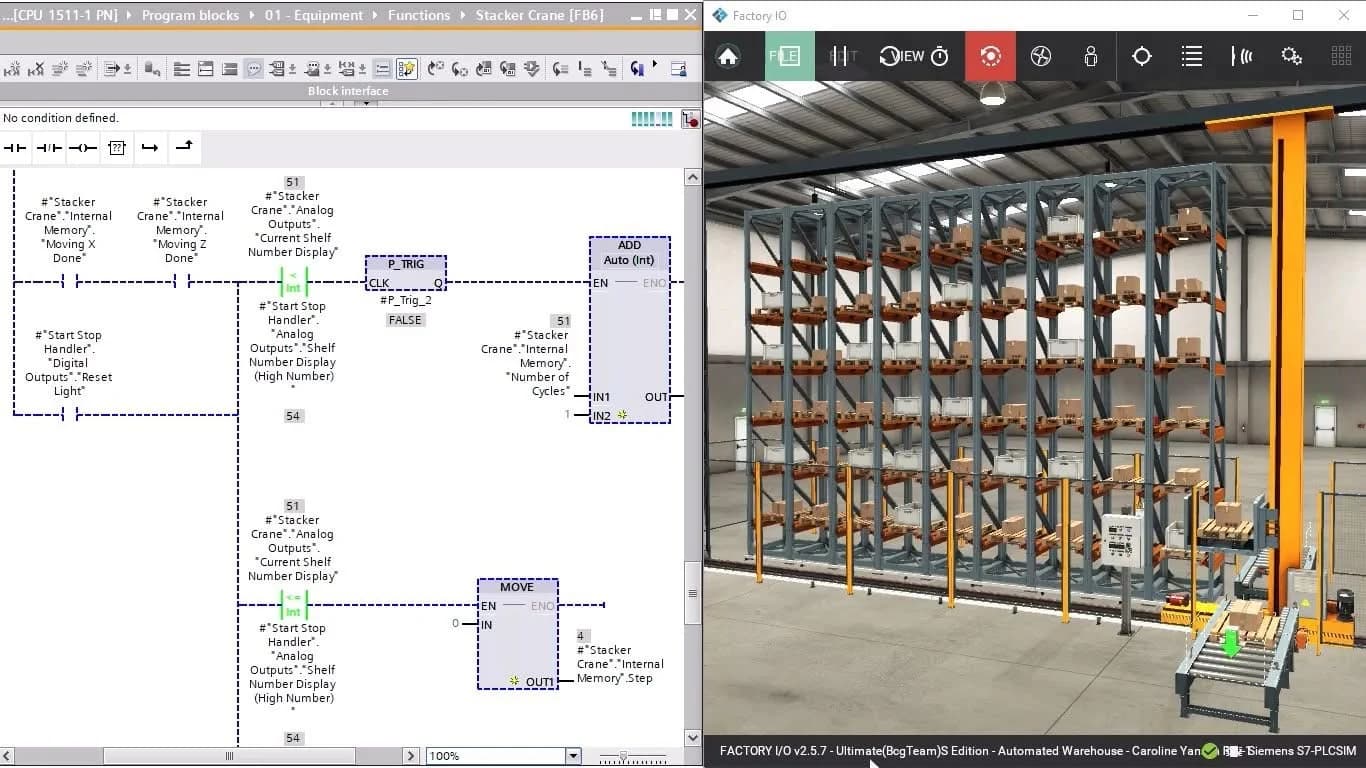Screen dimensions: 1366x768
Task: Insert a normally open contact
Action: pos(16,148)
